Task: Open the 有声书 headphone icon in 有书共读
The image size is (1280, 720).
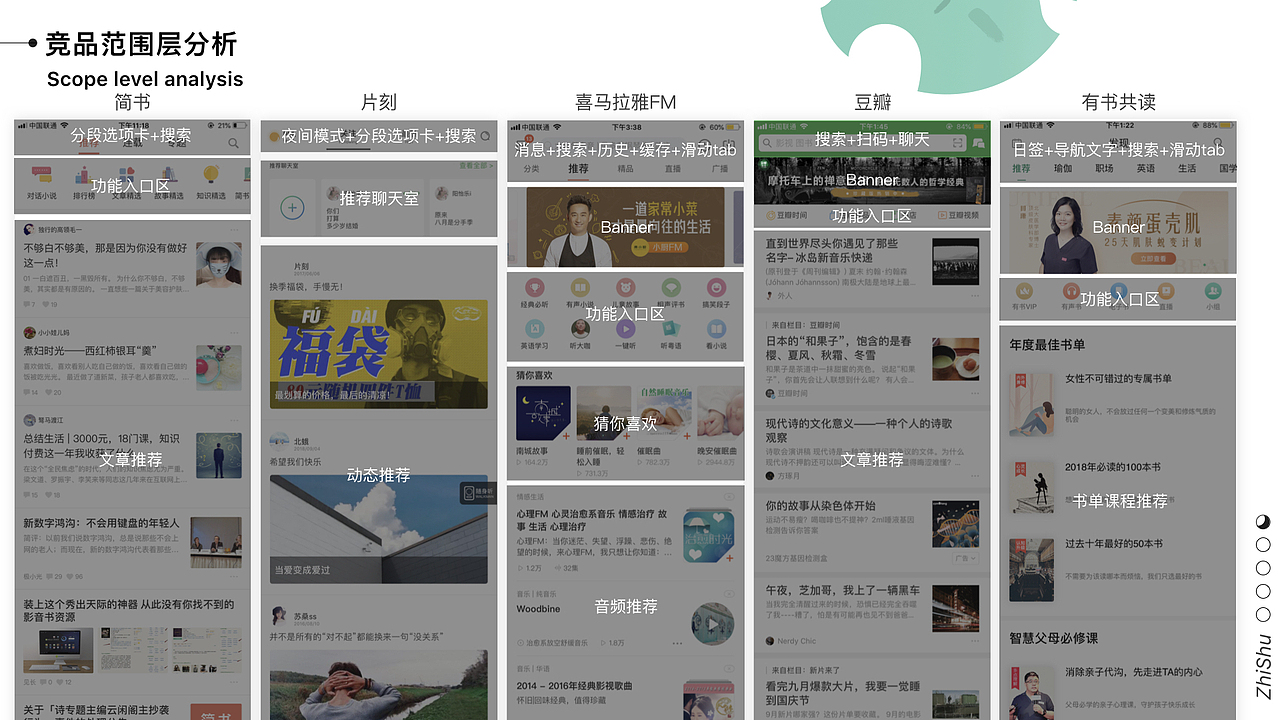Action: click(1070, 292)
